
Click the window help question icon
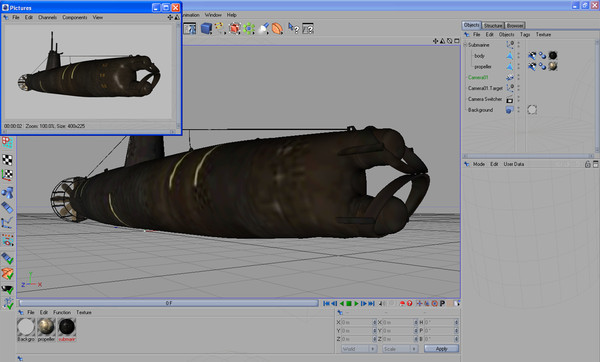coord(308,28)
